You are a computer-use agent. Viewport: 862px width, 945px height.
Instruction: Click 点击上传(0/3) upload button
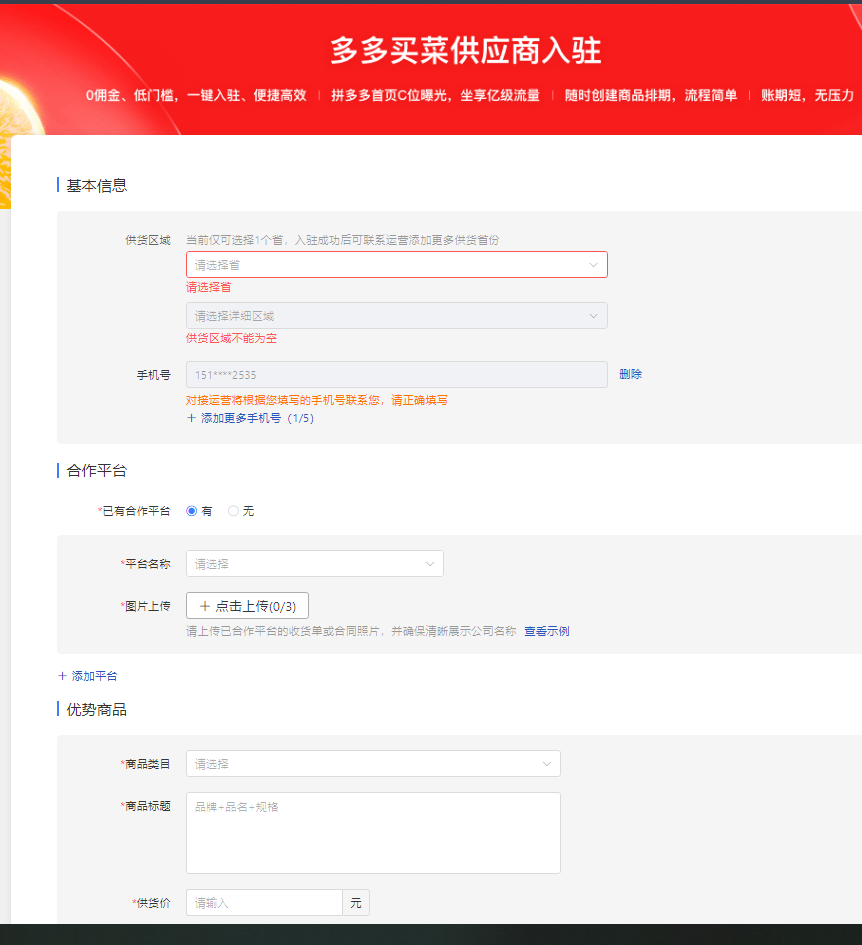click(247, 606)
